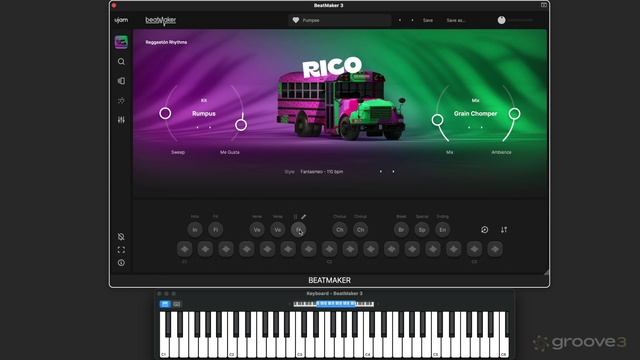Go to previous preset arrow in the top bar
Viewport: 640px width, 360px height.
tap(400, 20)
